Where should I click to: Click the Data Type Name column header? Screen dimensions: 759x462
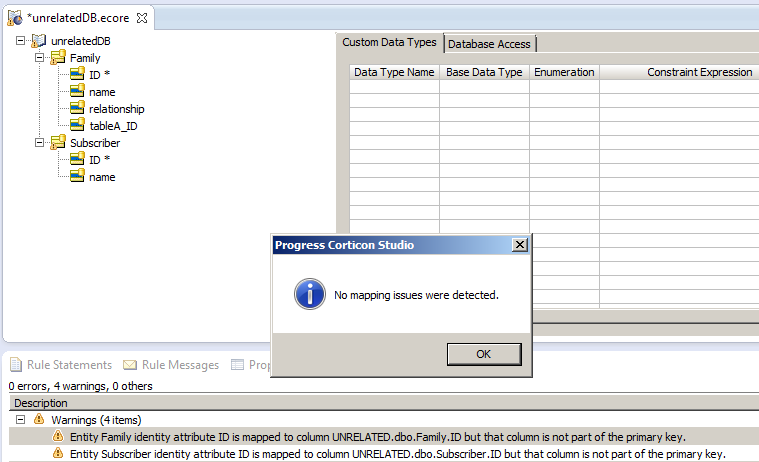coord(394,72)
